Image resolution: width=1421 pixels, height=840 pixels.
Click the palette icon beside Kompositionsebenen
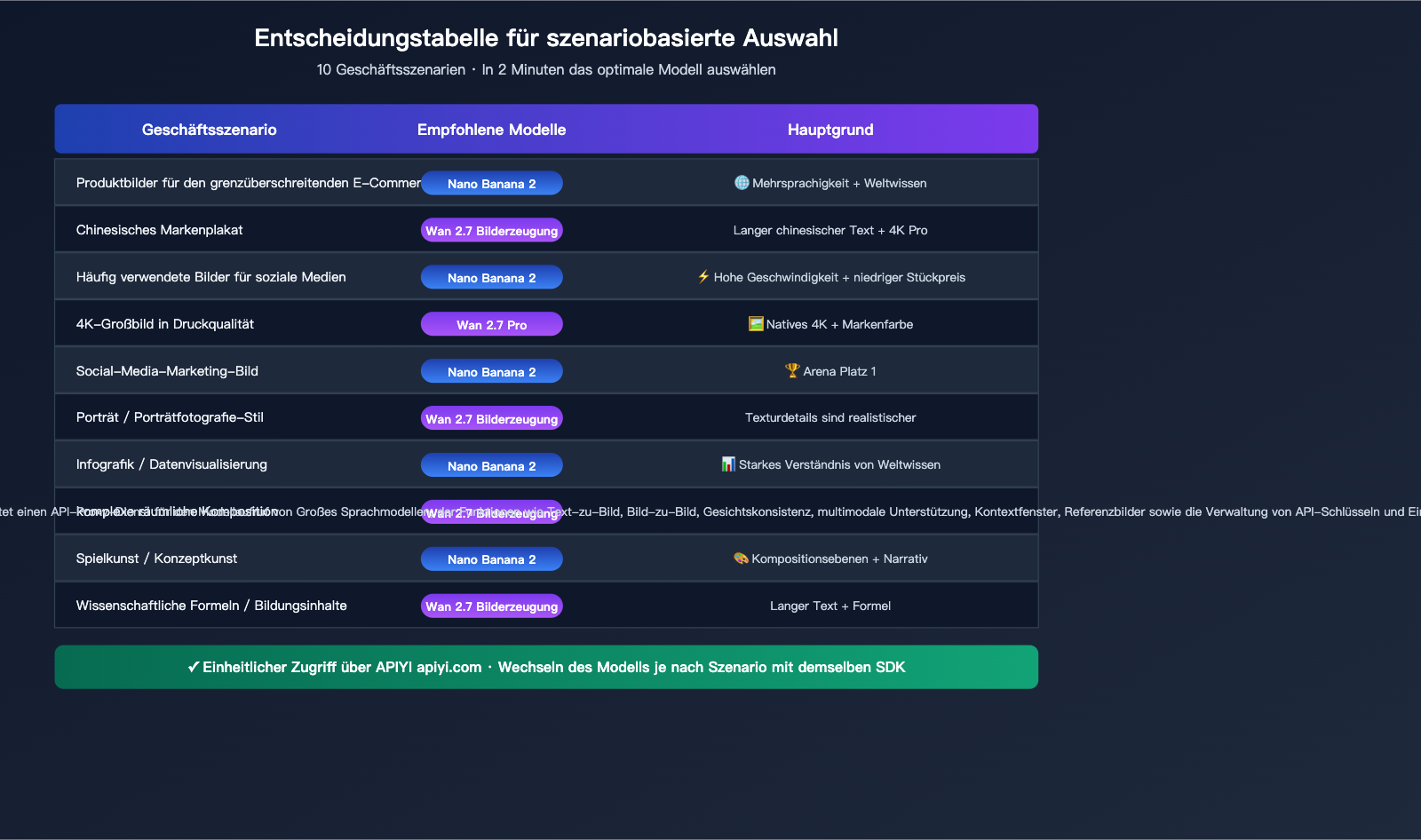[741, 559]
